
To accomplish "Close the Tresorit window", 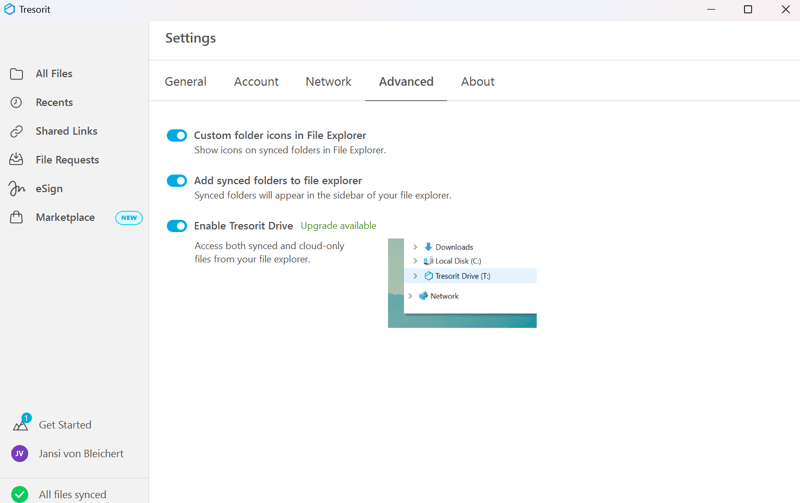I will click(x=786, y=9).
